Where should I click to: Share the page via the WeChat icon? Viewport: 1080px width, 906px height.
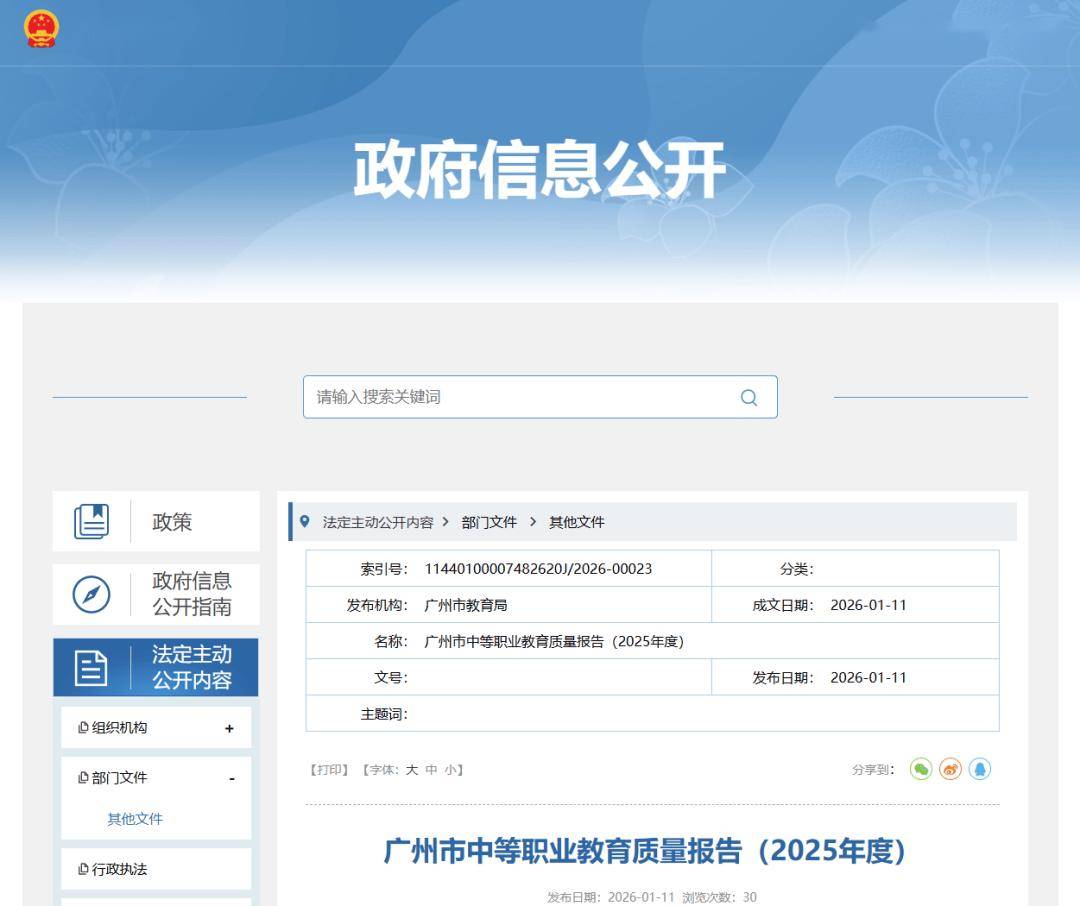click(x=920, y=769)
